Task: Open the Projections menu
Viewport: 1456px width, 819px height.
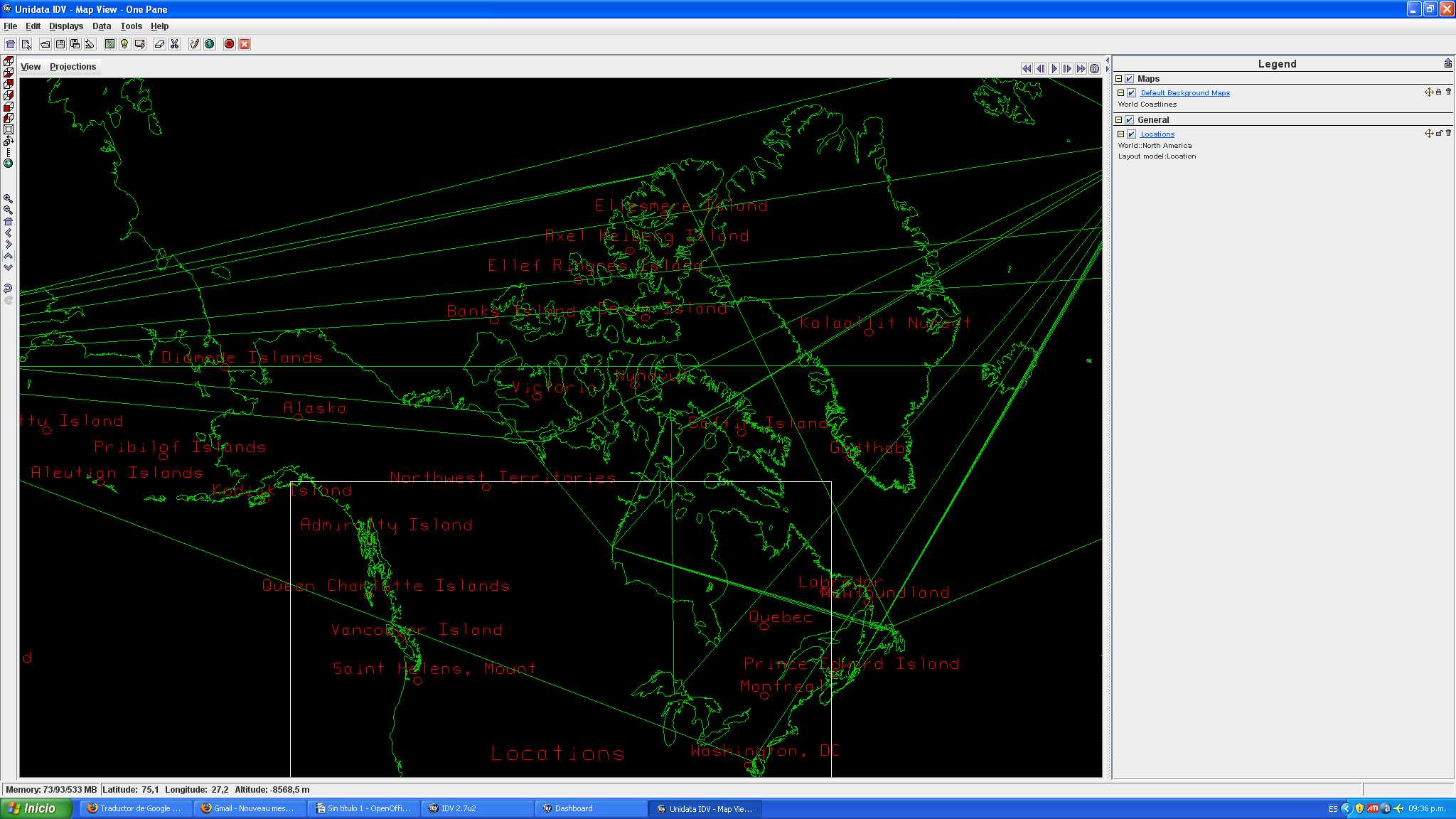Action: tap(73, 67)
